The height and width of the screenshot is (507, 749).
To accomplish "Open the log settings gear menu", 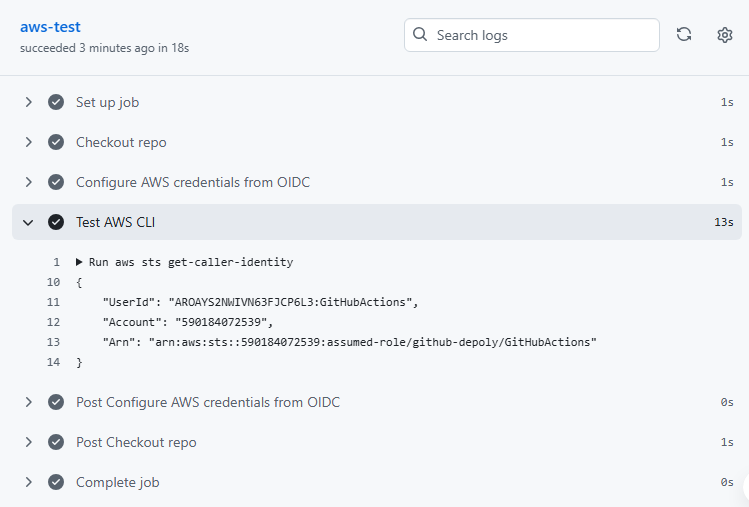I will pyautogui.click(x=725, y=35).
